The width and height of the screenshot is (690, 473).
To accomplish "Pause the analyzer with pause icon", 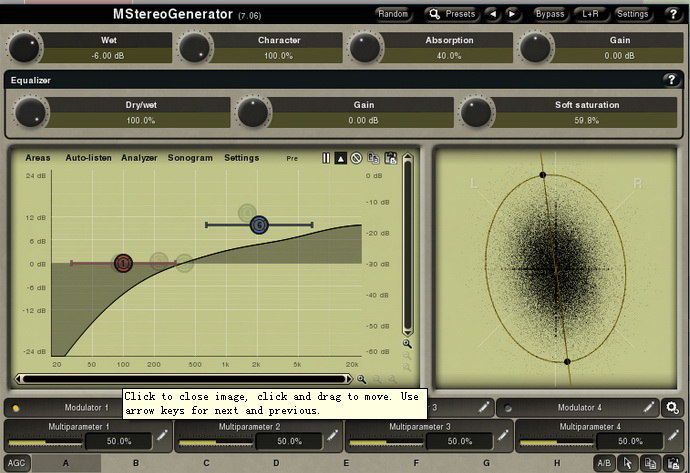I will (326, 158).
